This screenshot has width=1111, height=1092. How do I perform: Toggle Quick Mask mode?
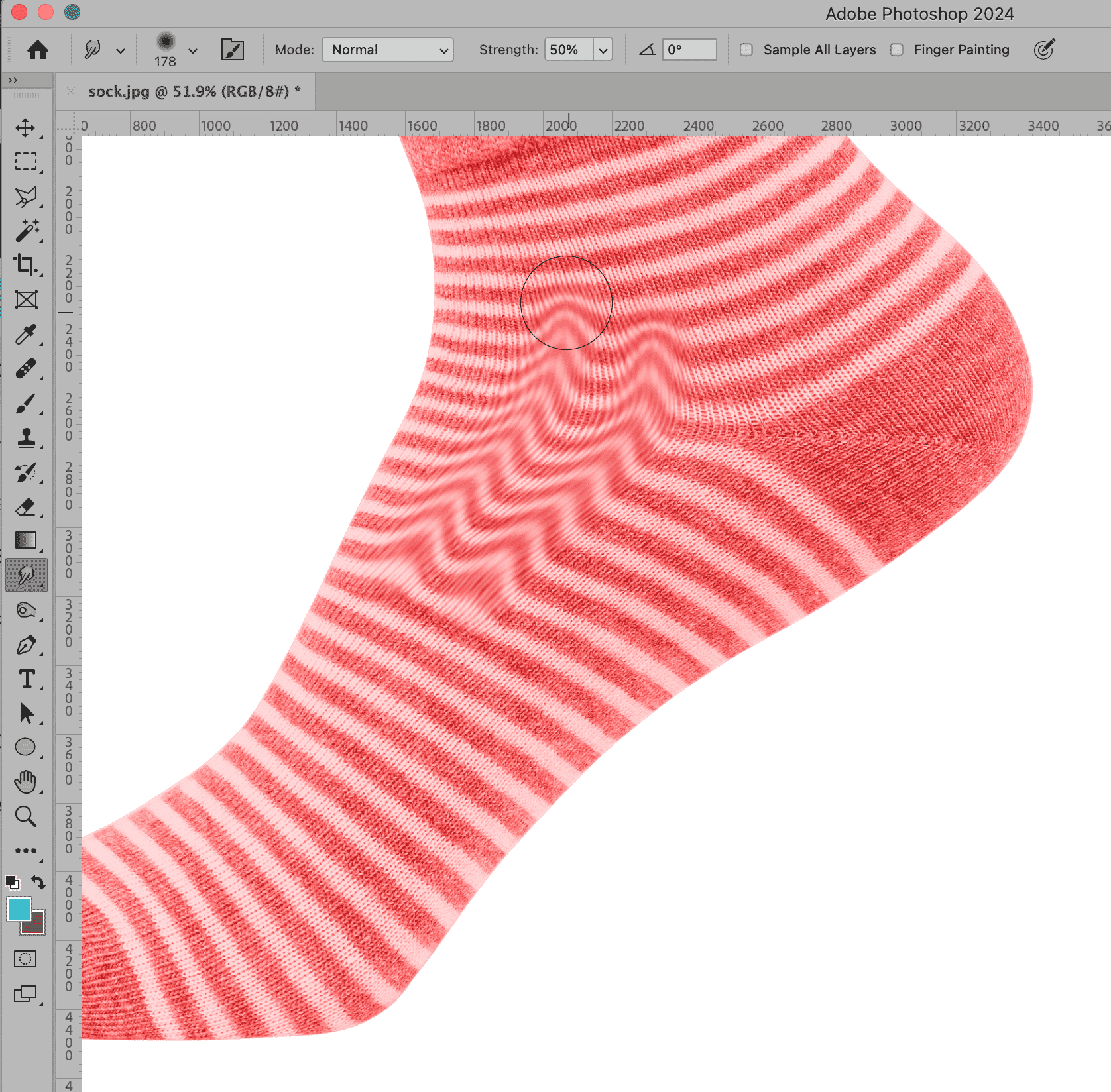coord(26,959)
